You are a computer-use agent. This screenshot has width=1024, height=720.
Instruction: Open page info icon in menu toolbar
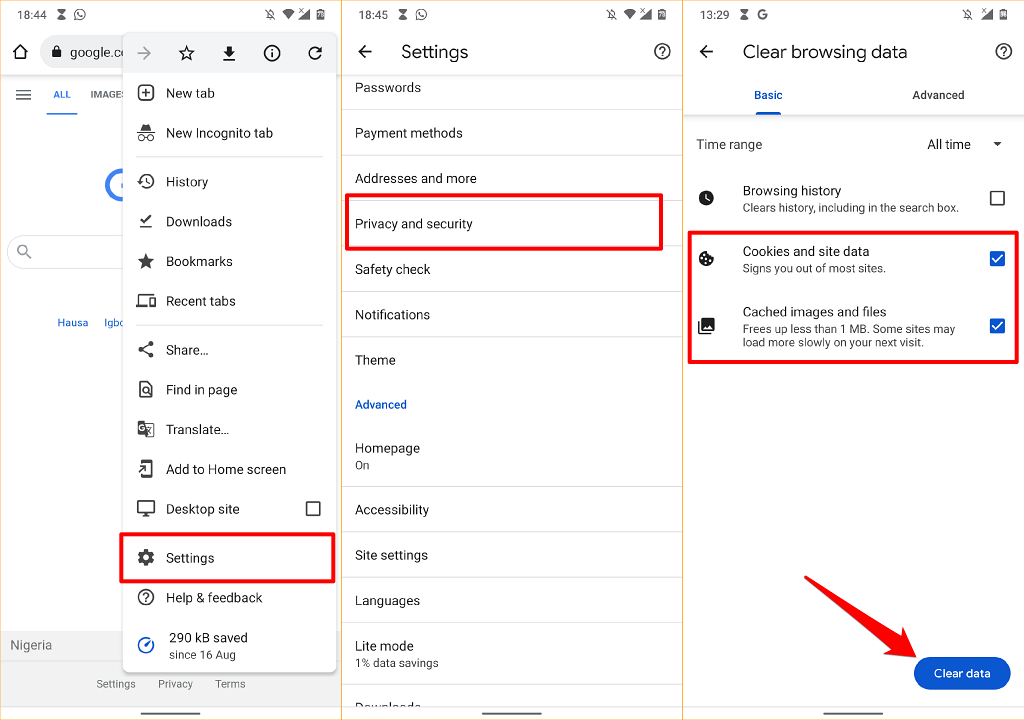pyautogui.click(x=272, y=53)
